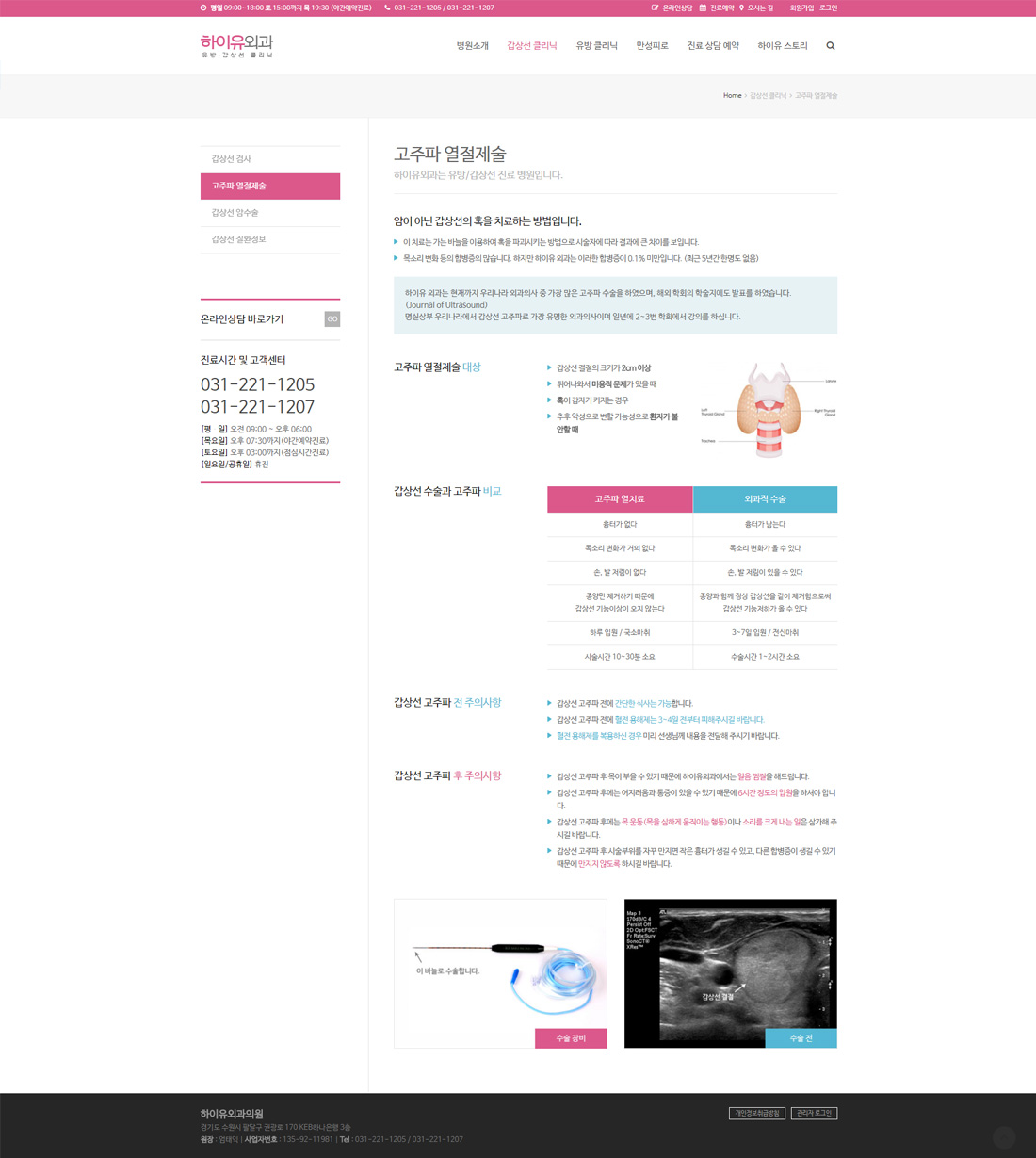
Task: Click the 갑상선 수술과 고주파 비교 heading
Action: [447, 492]
